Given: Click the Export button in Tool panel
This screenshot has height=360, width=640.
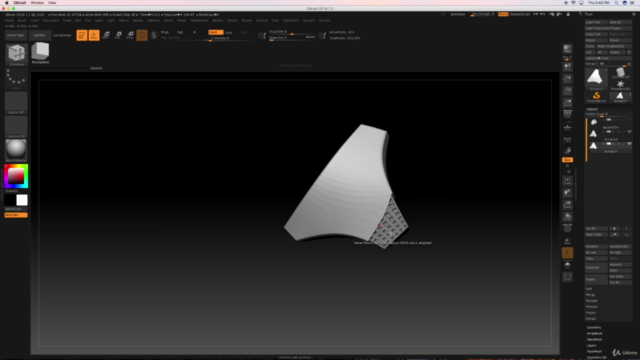Looking at the screenshot, I should click(x=620, y=40).
